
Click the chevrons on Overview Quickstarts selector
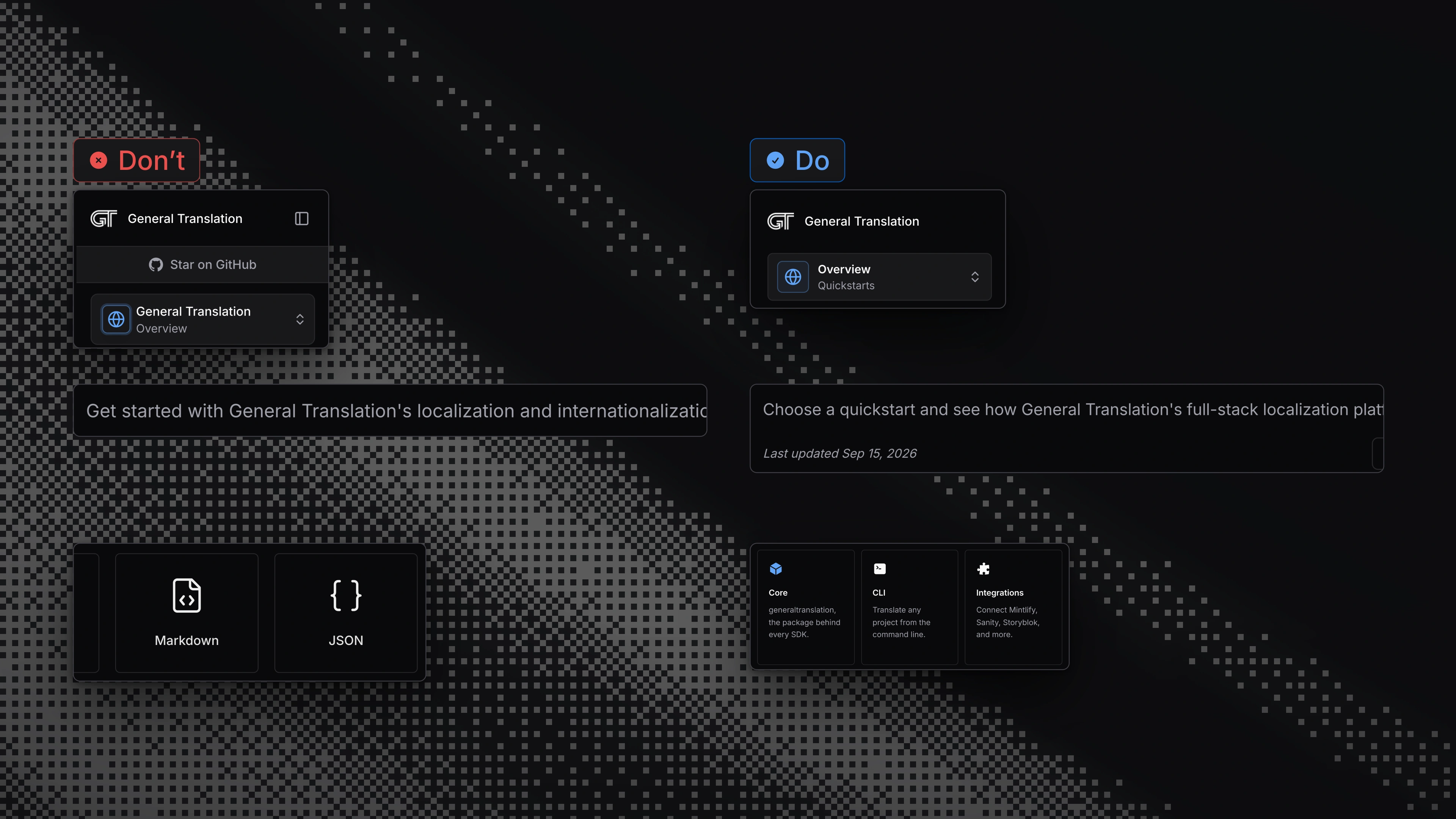[x=975, y=277]
